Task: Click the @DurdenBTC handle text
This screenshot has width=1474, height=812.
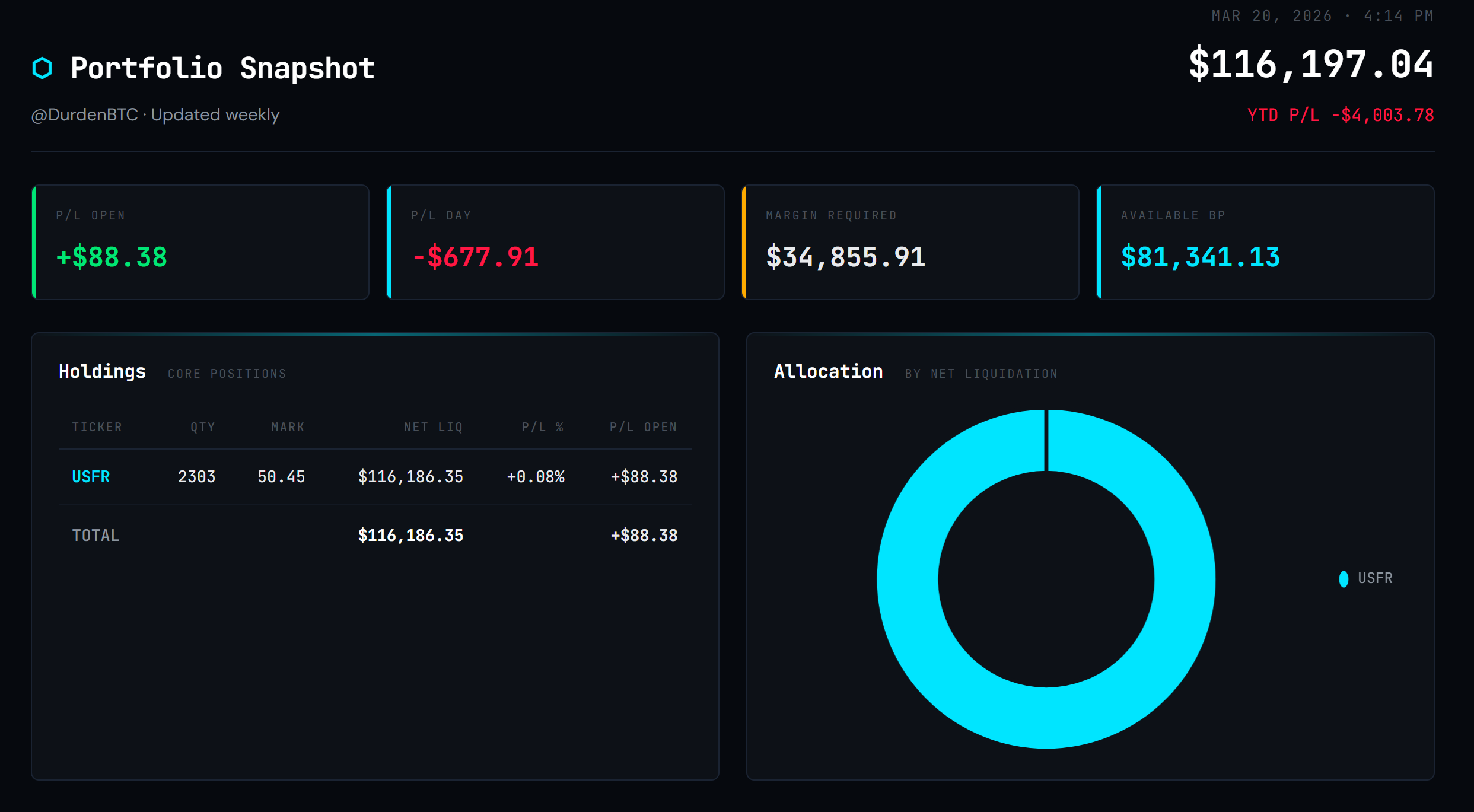Action: 84,114
